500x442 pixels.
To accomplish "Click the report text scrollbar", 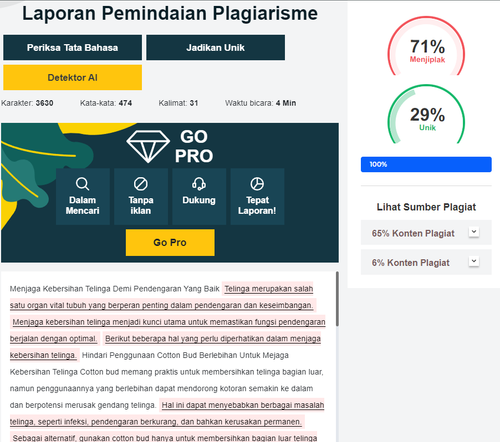I will point(337,299).
